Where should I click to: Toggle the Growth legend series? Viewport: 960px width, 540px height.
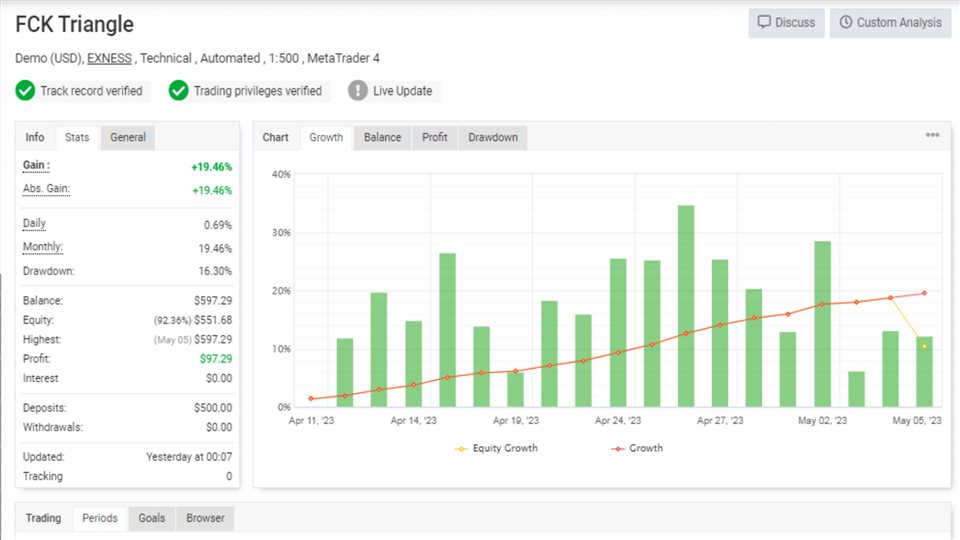pos(637,448)
